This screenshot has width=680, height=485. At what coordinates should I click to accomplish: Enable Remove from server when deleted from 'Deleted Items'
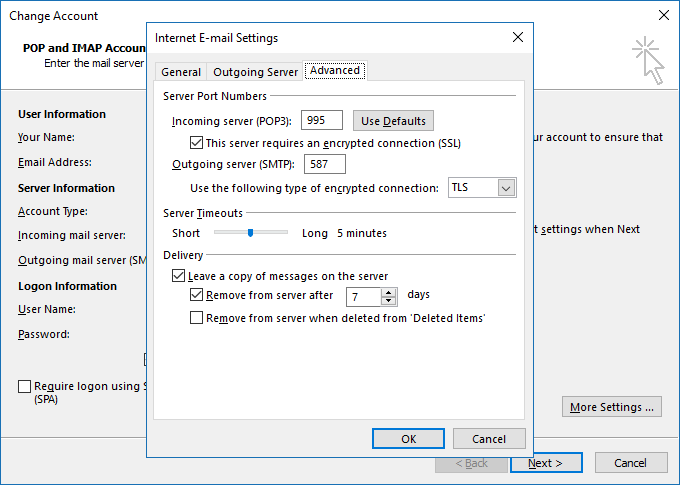[x=196, y=318]
